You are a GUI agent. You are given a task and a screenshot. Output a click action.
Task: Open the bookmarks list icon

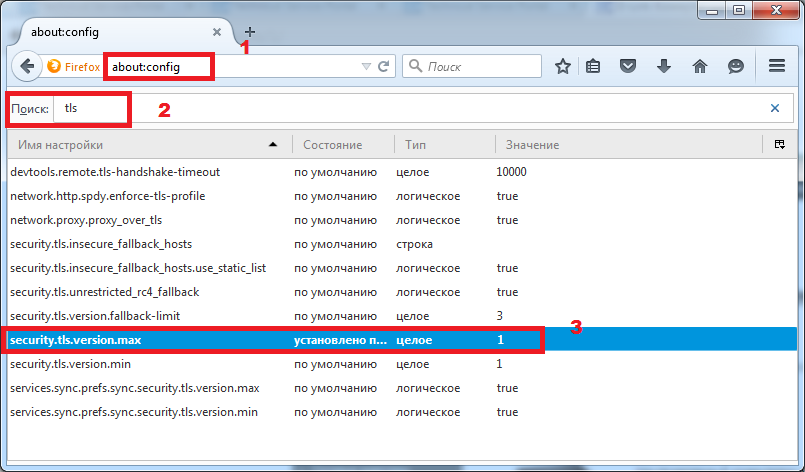click(593, 67)
